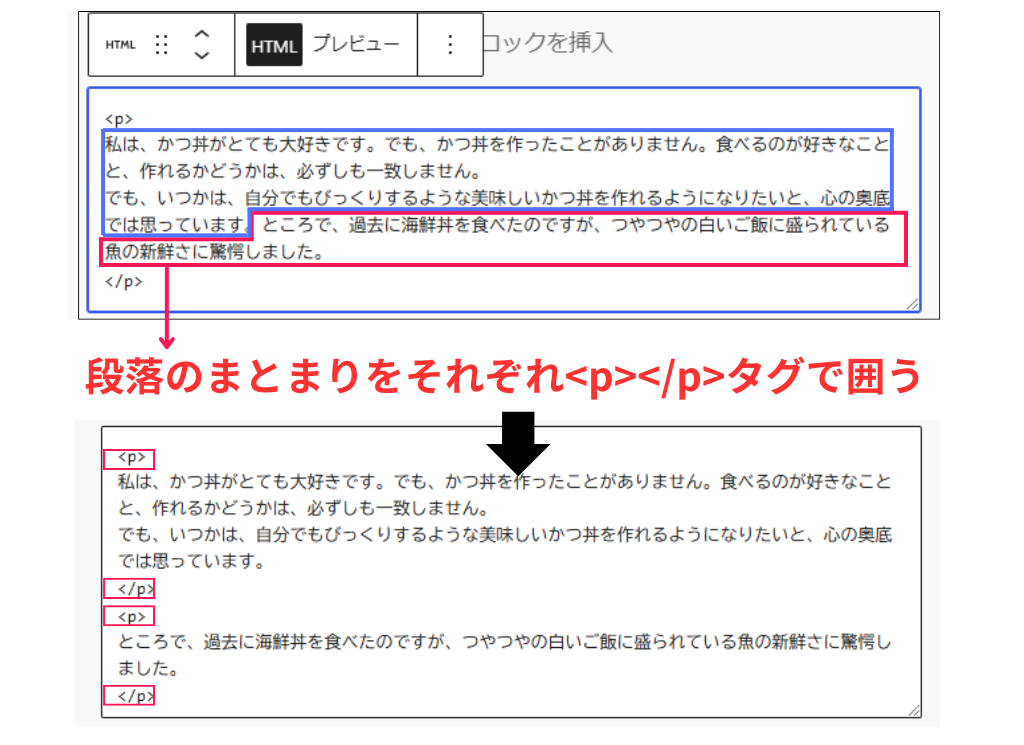Screen dimensions: 1024x745
Task: Open the three-dot block options menu
Action: (x=449, y=45)
